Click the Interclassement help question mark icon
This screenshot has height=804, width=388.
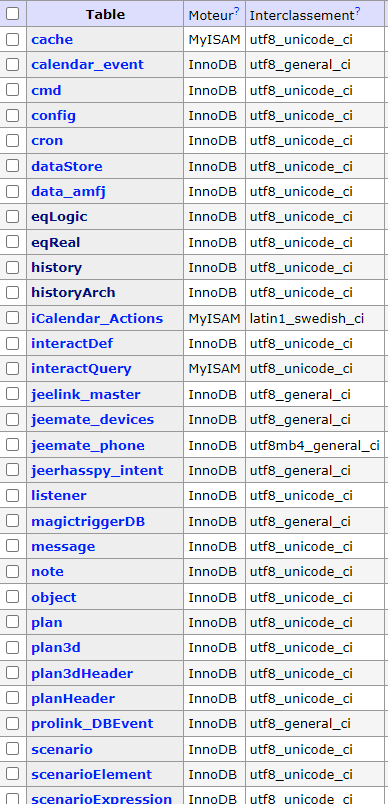pyautogui.click(x=357, y=11)
